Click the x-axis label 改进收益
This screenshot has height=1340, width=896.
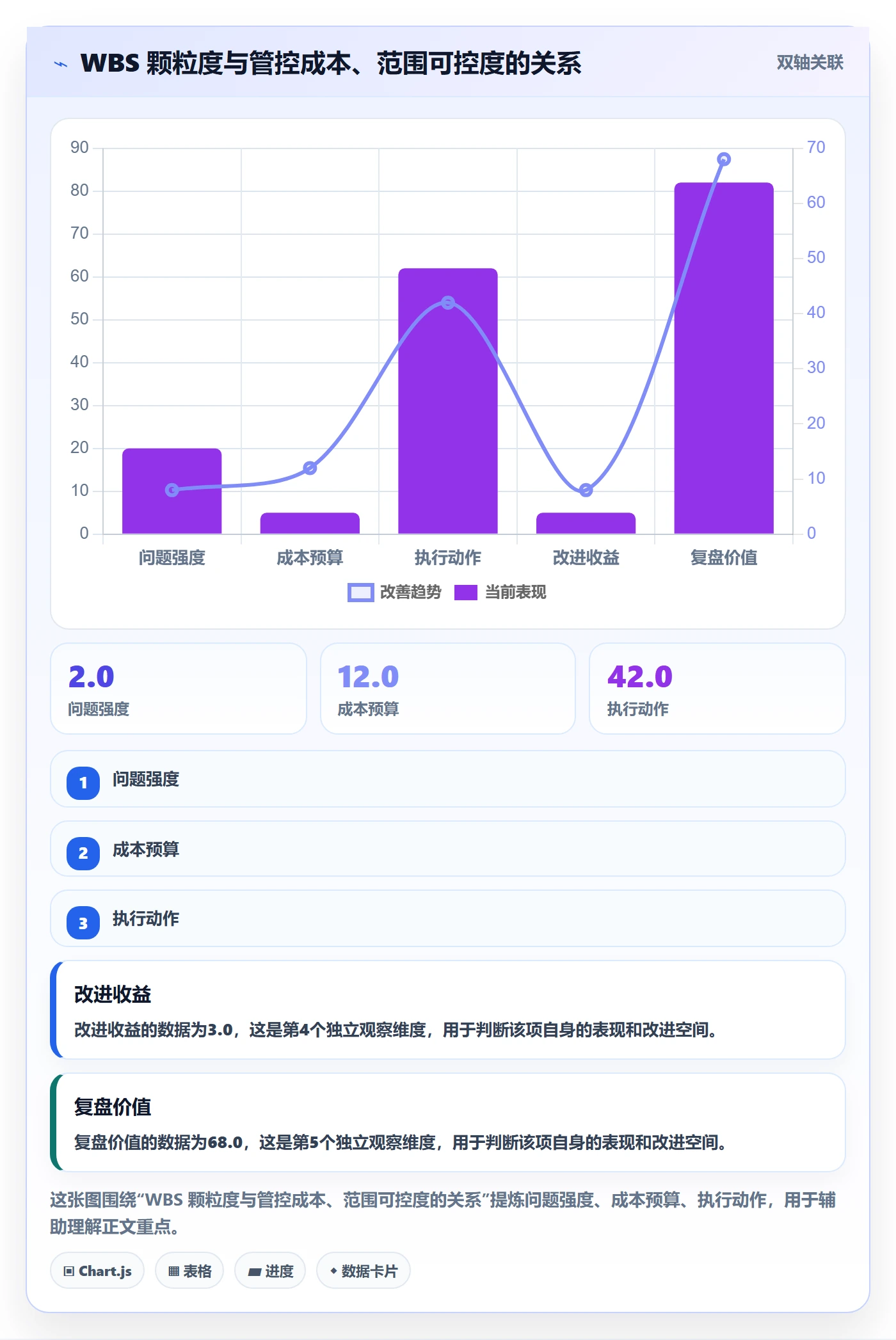586,558
